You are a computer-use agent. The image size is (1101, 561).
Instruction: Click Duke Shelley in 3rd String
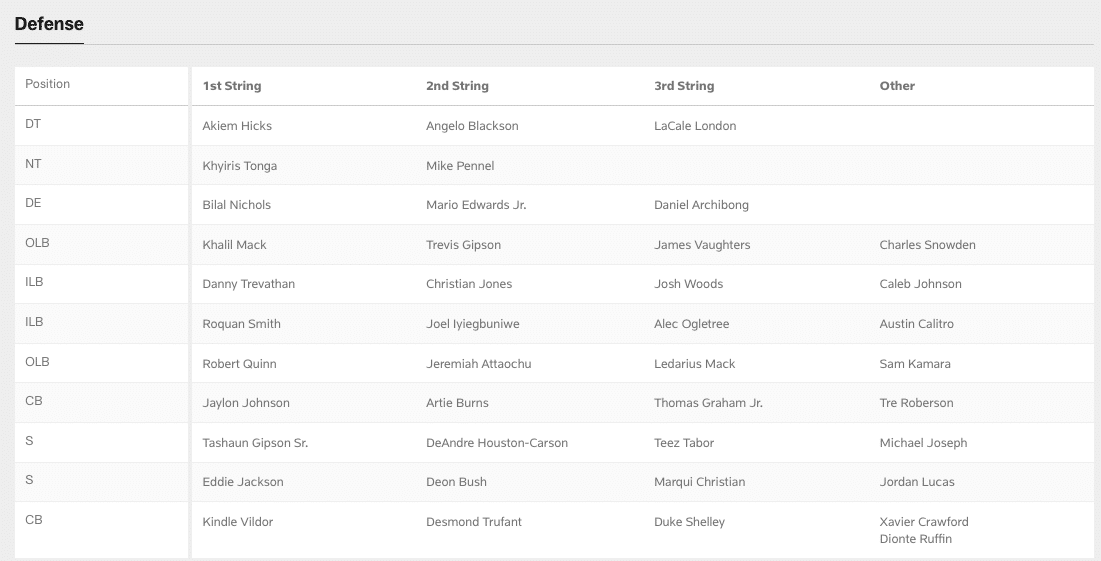coord(689,522)
